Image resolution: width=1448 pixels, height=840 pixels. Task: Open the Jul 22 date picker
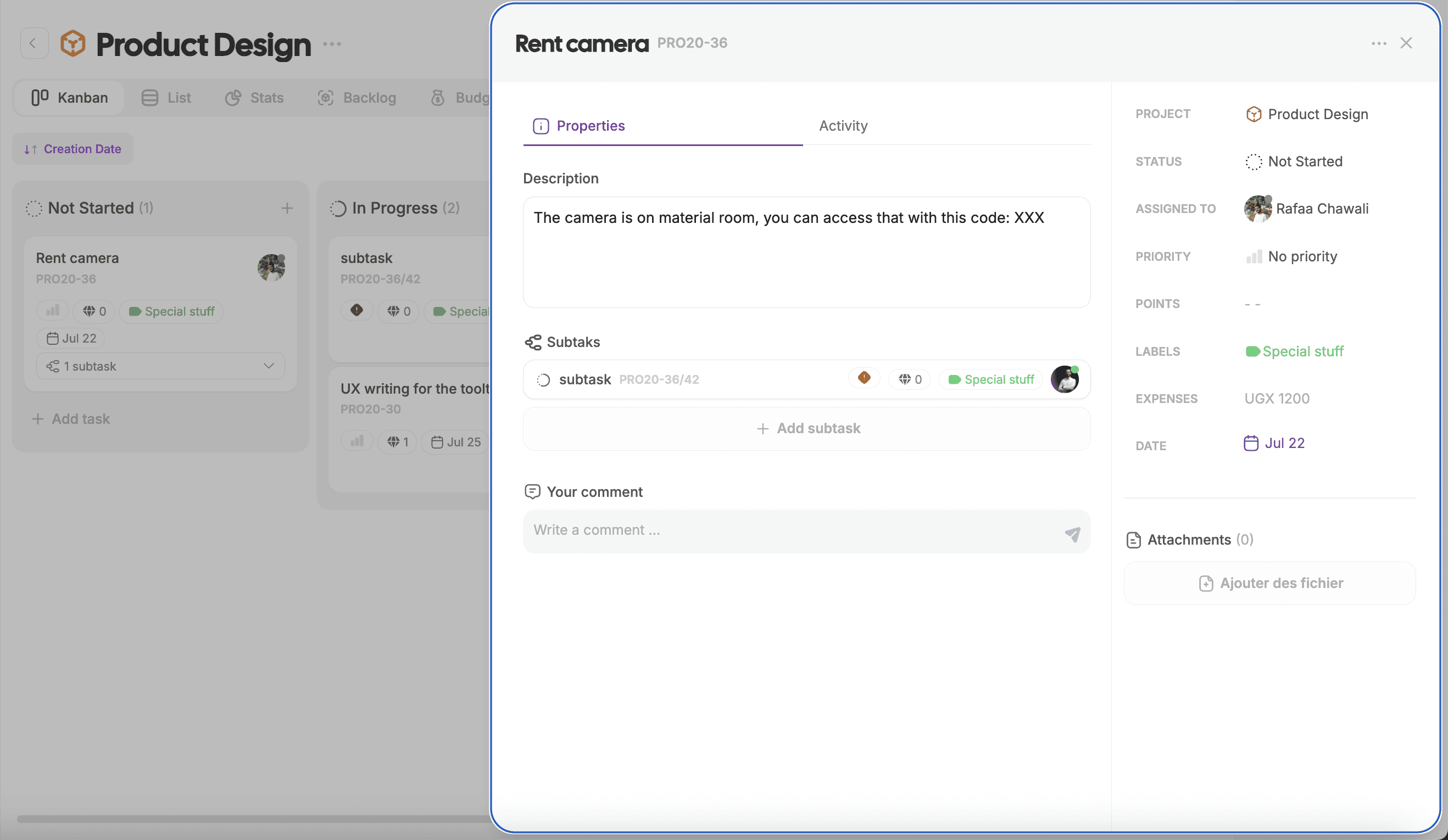tap(1284, 443)
